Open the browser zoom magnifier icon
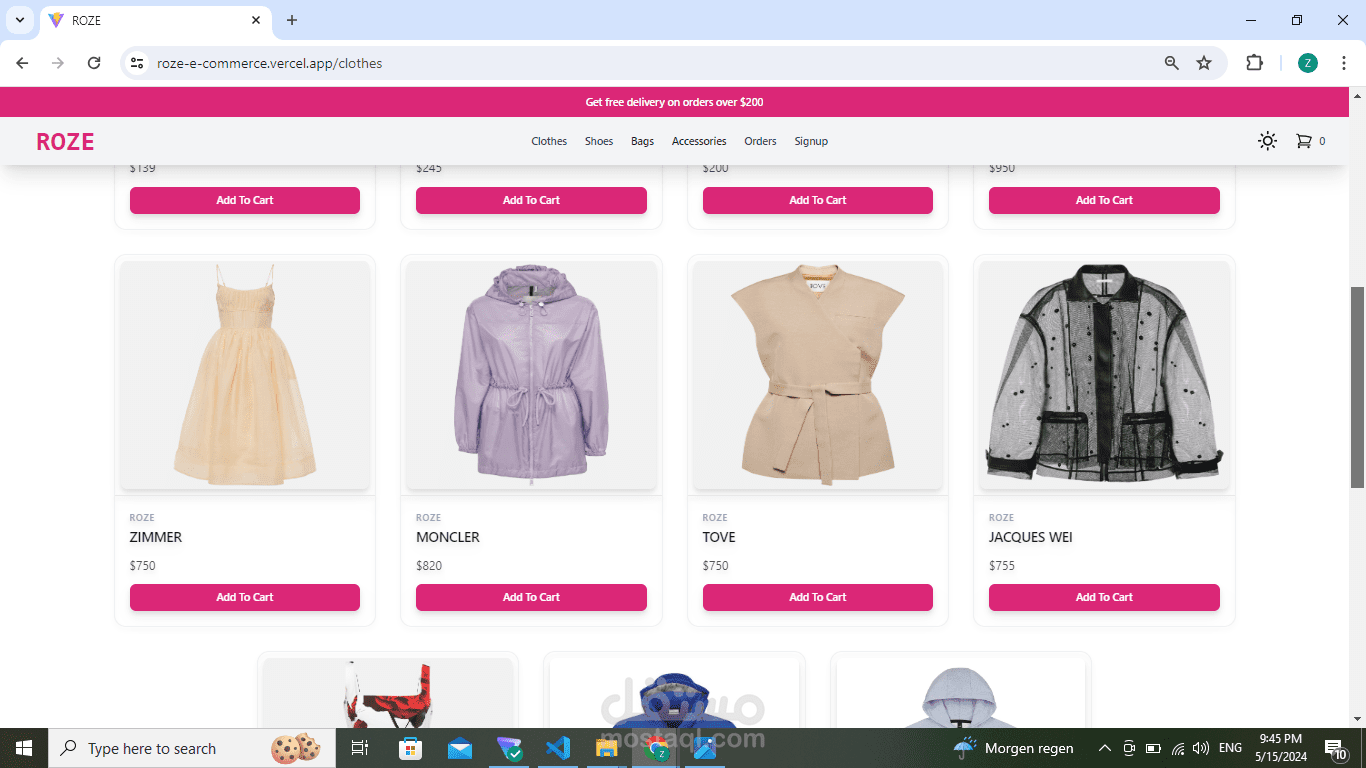This screenshot has width=1366, height=768. point(1172,63)
